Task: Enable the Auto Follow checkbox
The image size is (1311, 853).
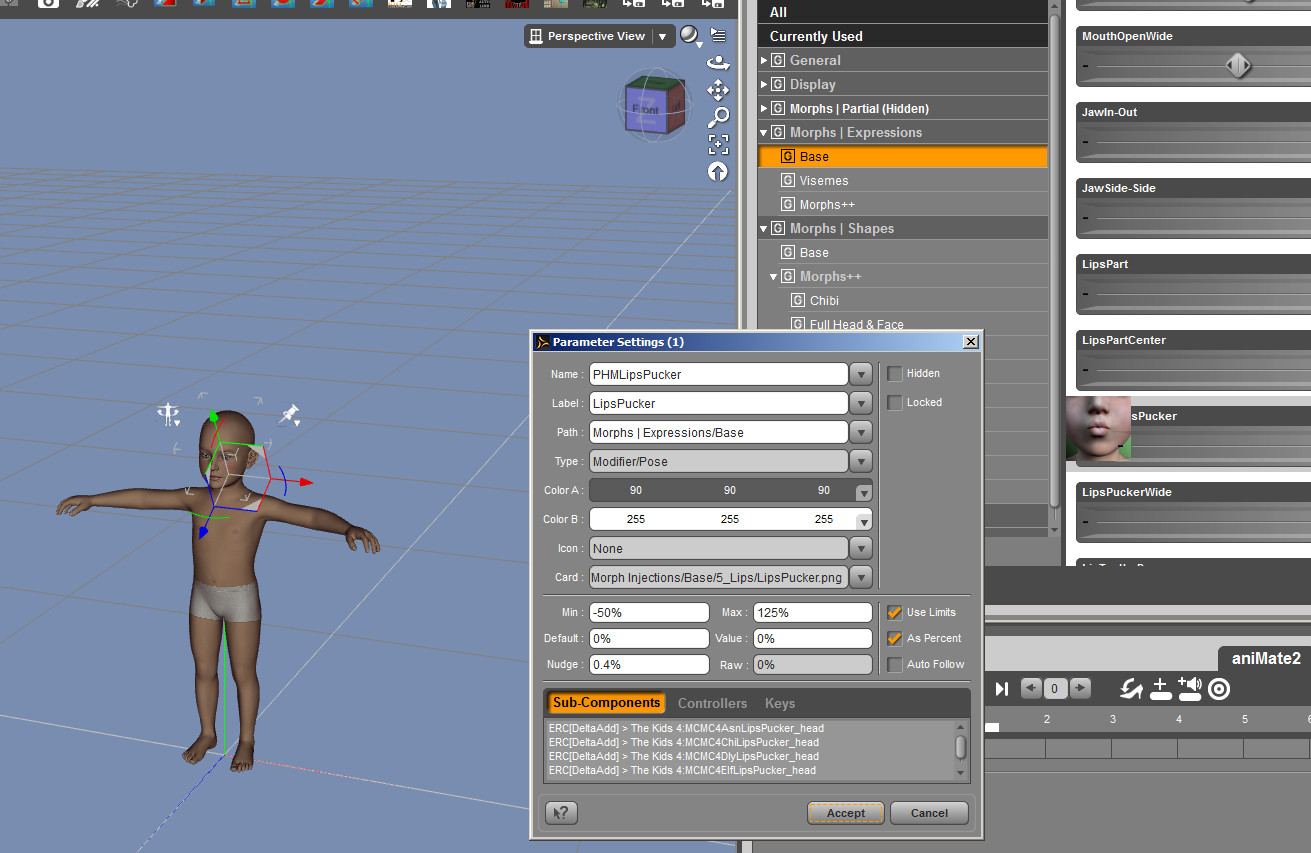Action: (x=895, y=664)
